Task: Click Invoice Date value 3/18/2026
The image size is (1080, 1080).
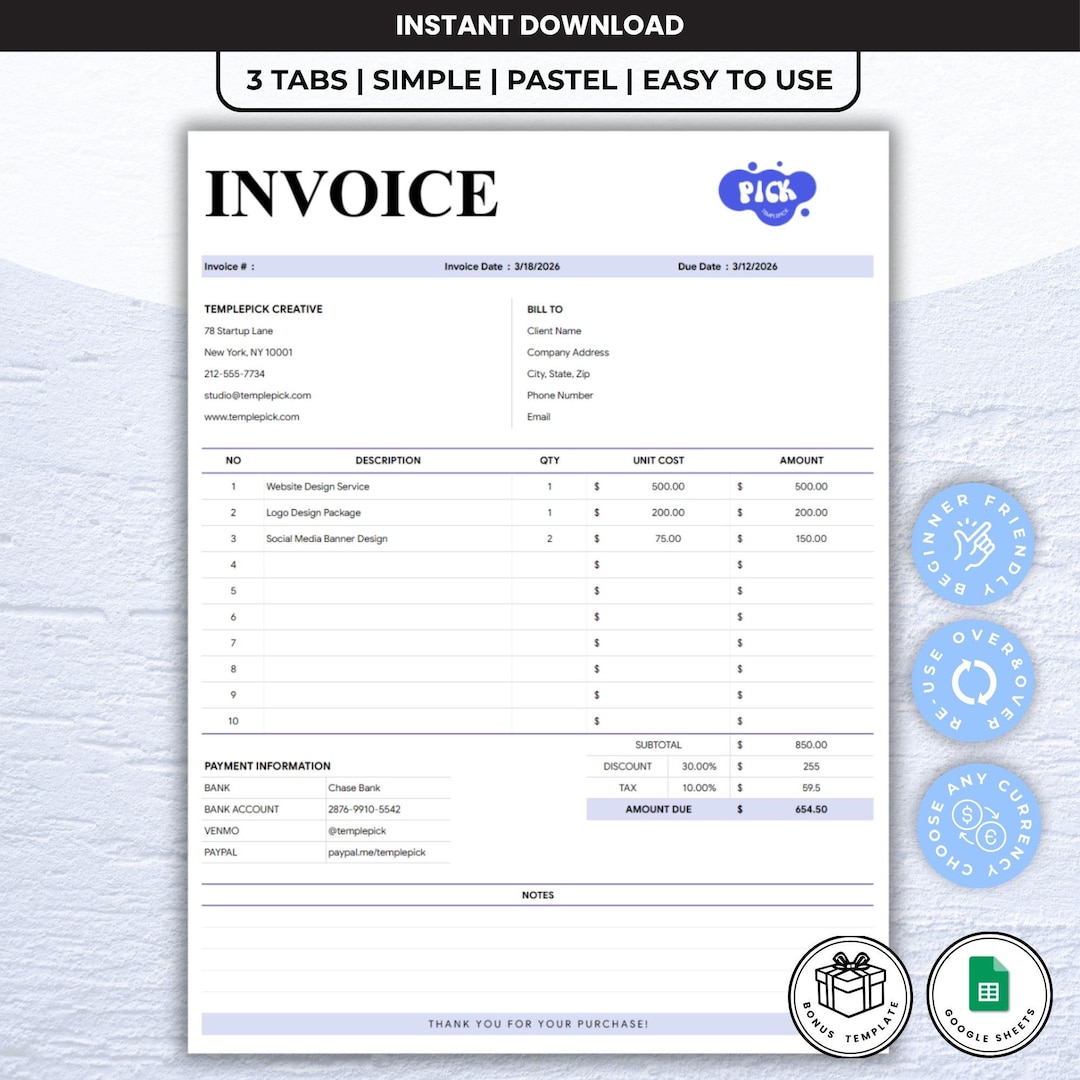Action: click(x=537, y=267)
